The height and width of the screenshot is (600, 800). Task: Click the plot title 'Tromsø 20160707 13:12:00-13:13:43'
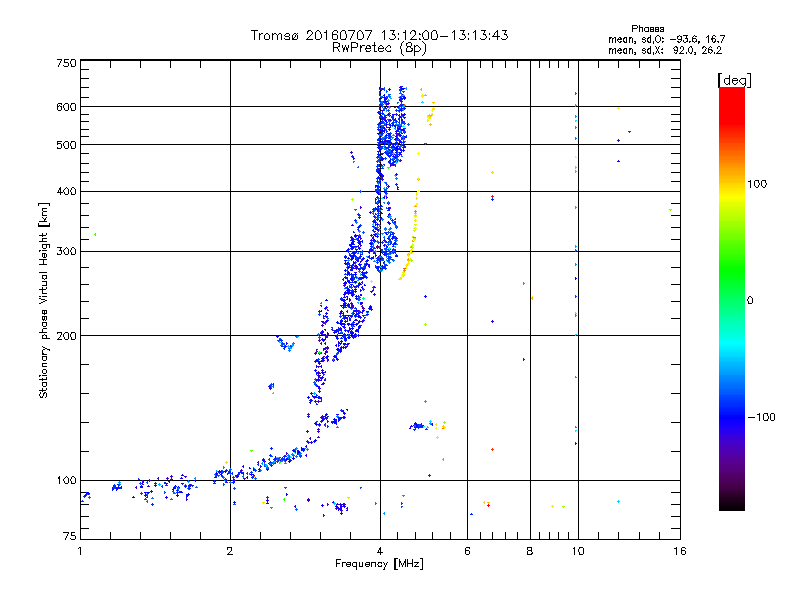pos(379,35)
